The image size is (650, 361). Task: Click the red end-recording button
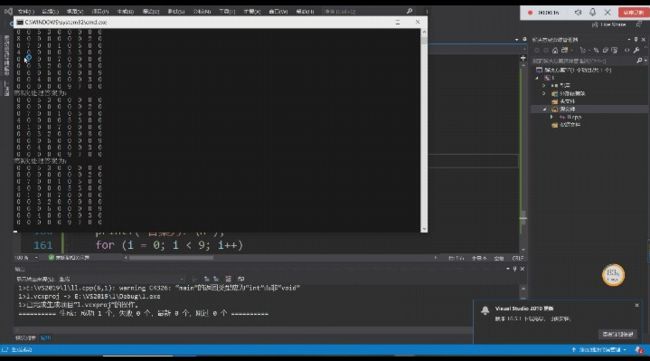coord(633,12)
